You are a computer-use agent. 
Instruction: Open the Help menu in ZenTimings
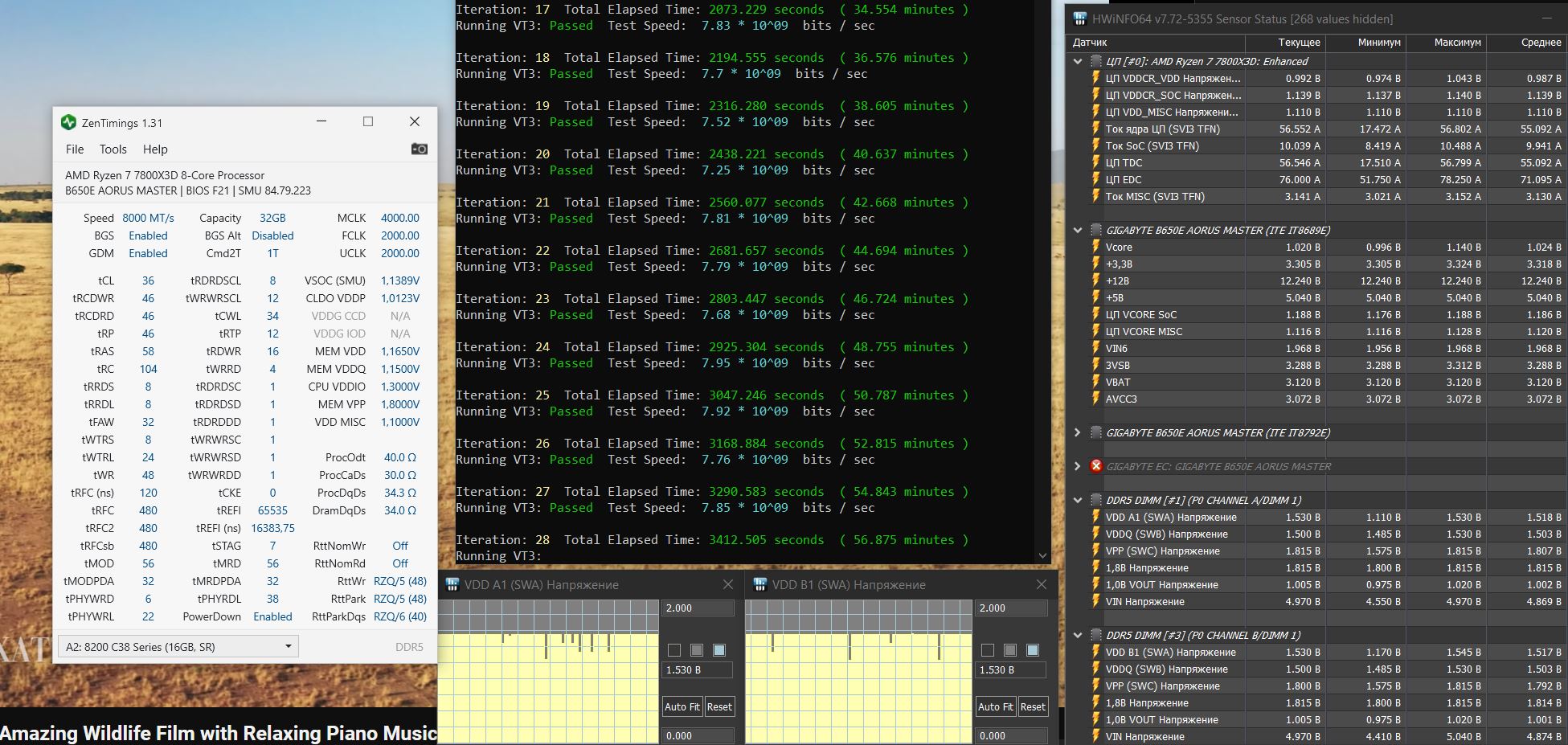coord(155,149)
